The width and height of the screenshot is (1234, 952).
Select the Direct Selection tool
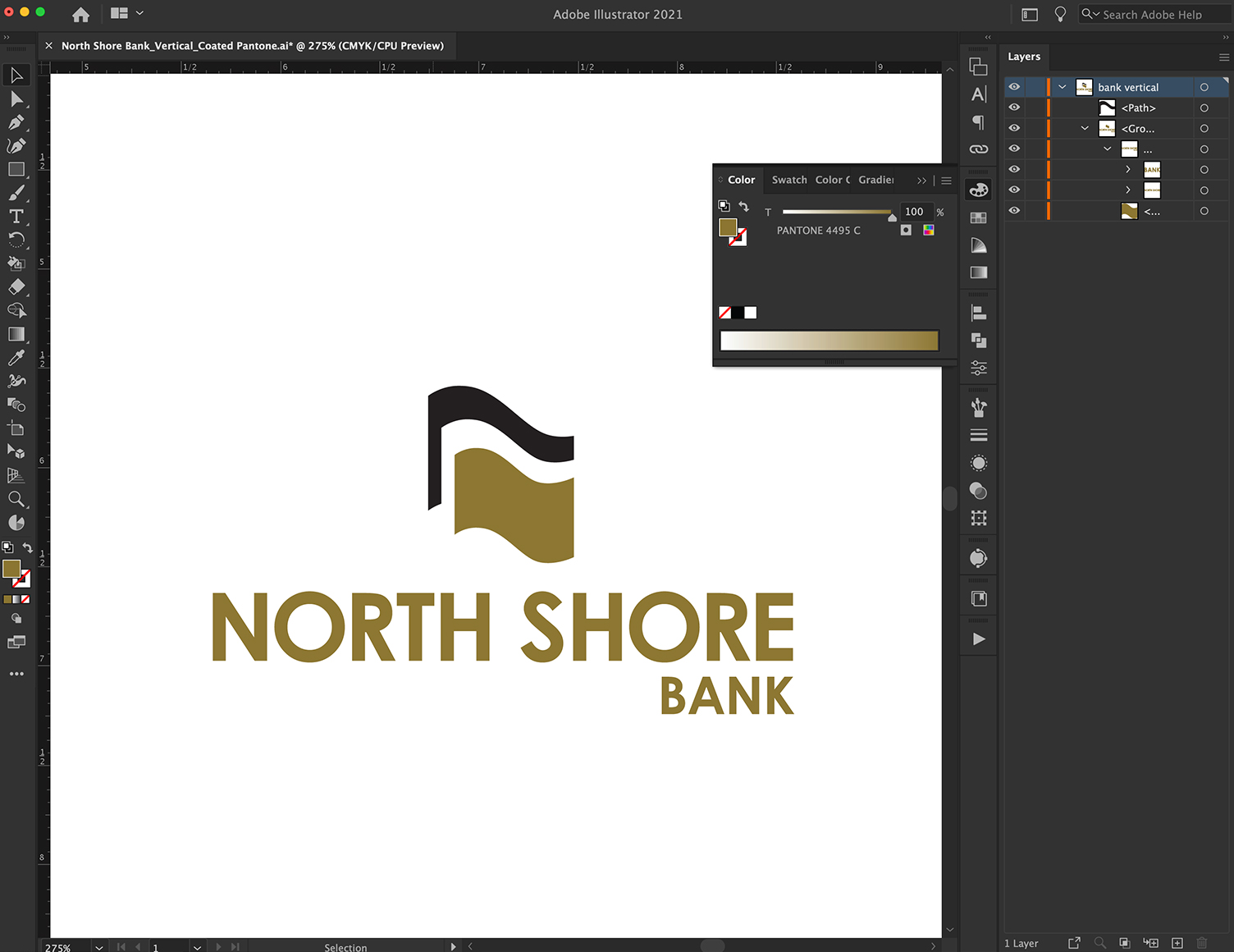(16, 99)
